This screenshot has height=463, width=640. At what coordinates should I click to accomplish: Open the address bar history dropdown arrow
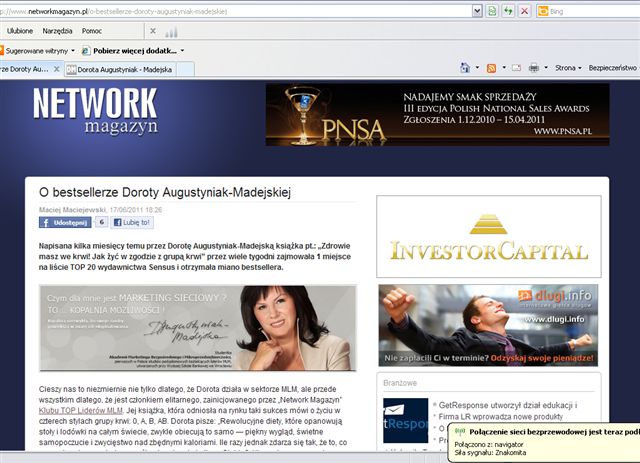click(x=477, y=11)
